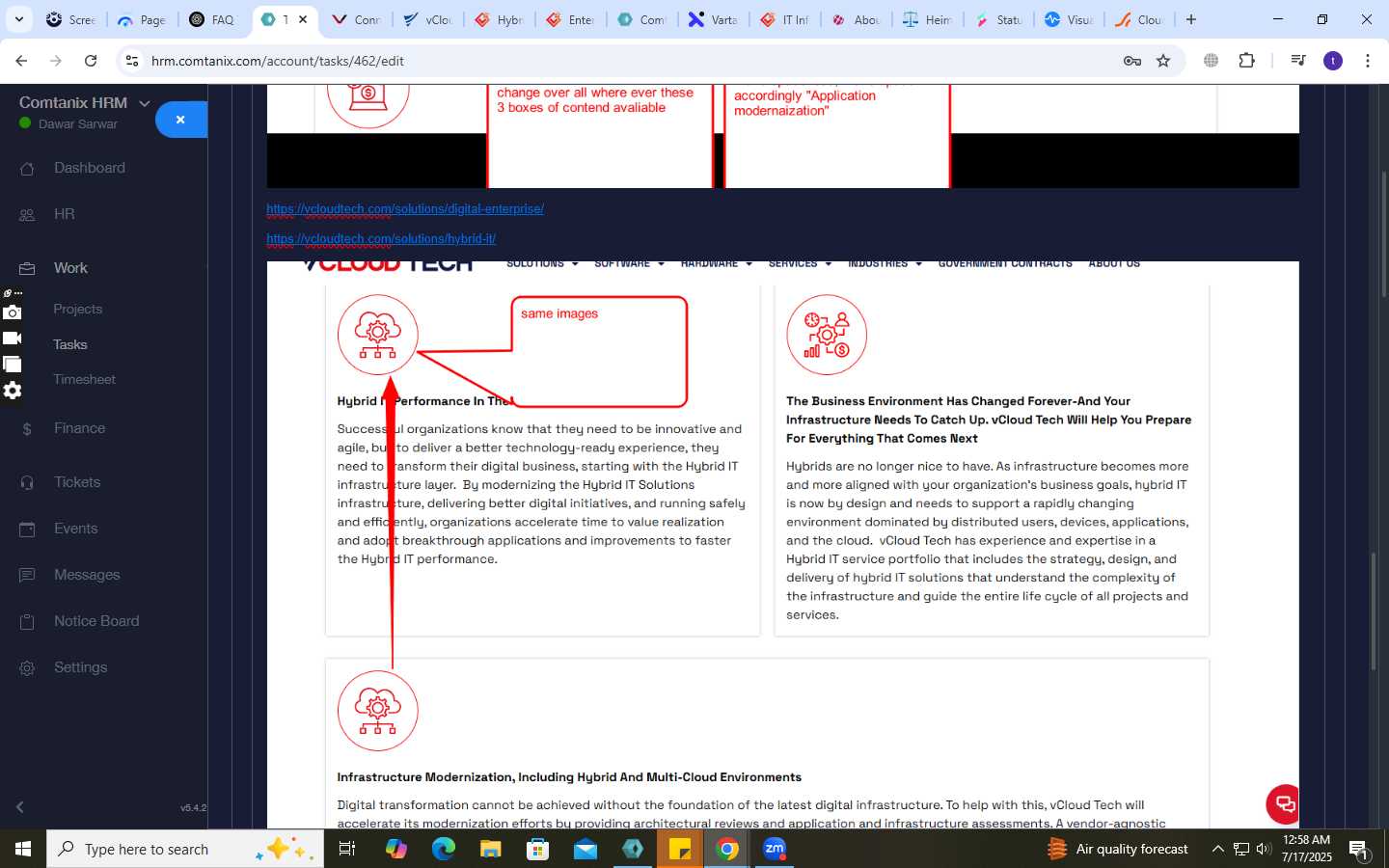Click the globe extension icon in toolbar

coord(1211,61)
